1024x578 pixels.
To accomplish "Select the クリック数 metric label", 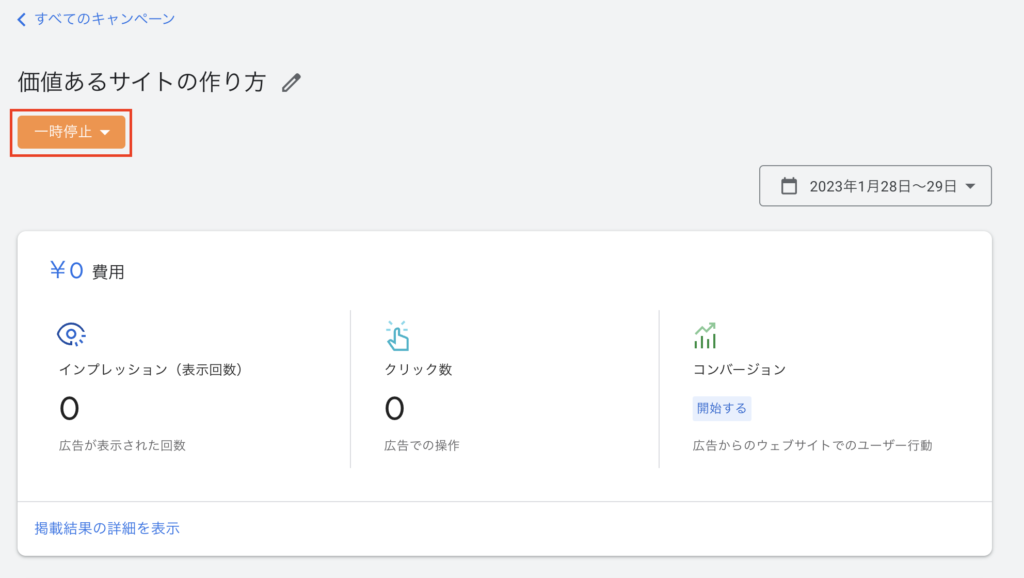I will click(x=418, y=370).
